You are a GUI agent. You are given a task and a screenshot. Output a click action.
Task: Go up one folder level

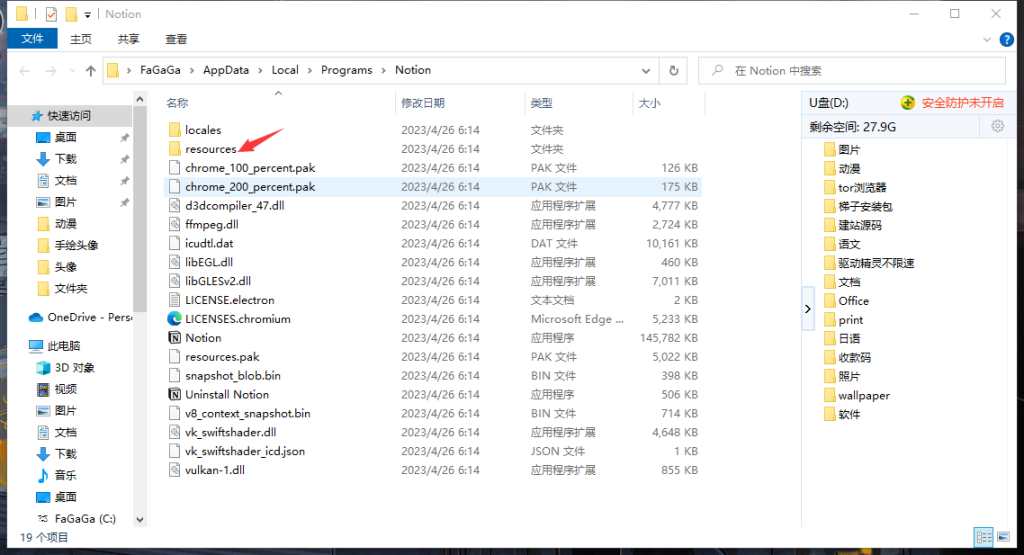90,71
